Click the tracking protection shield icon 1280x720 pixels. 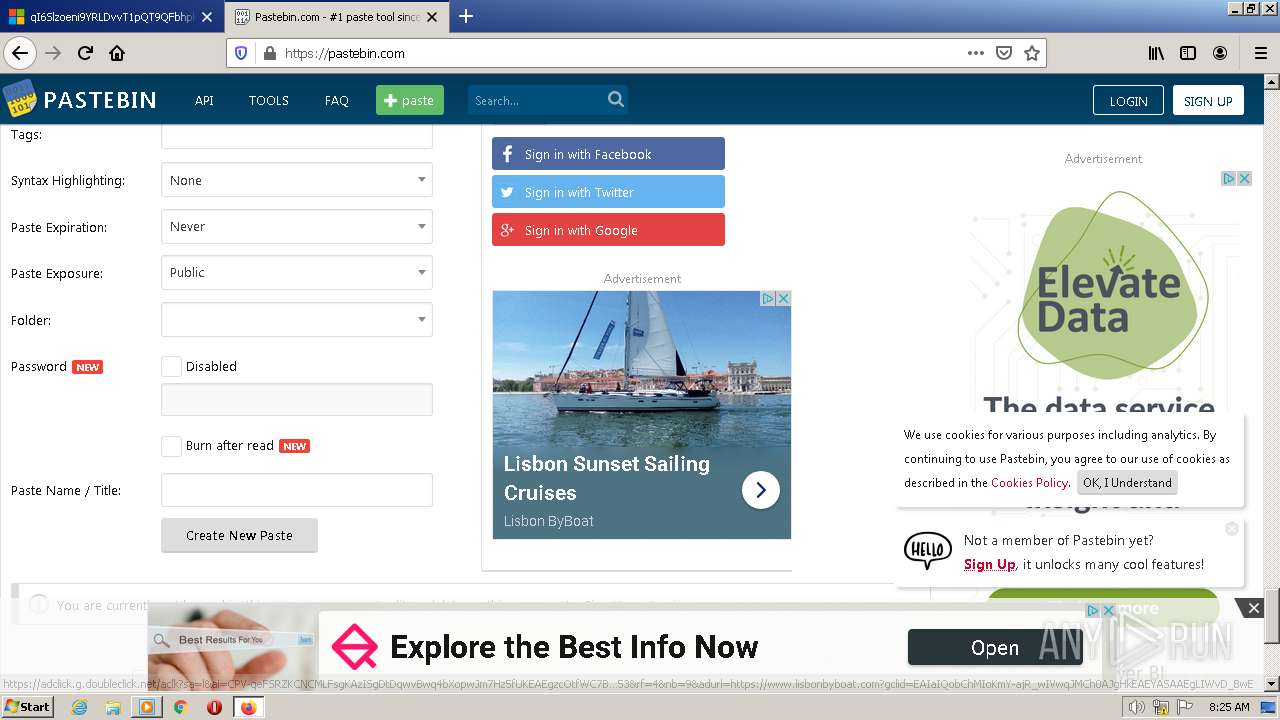point(241,53)
